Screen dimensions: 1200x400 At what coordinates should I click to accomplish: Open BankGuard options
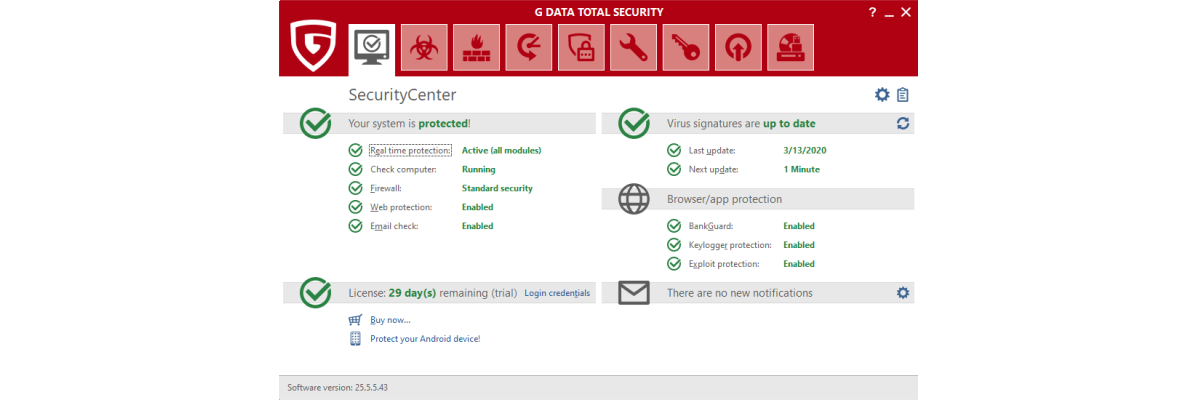(x=711, y=226)
